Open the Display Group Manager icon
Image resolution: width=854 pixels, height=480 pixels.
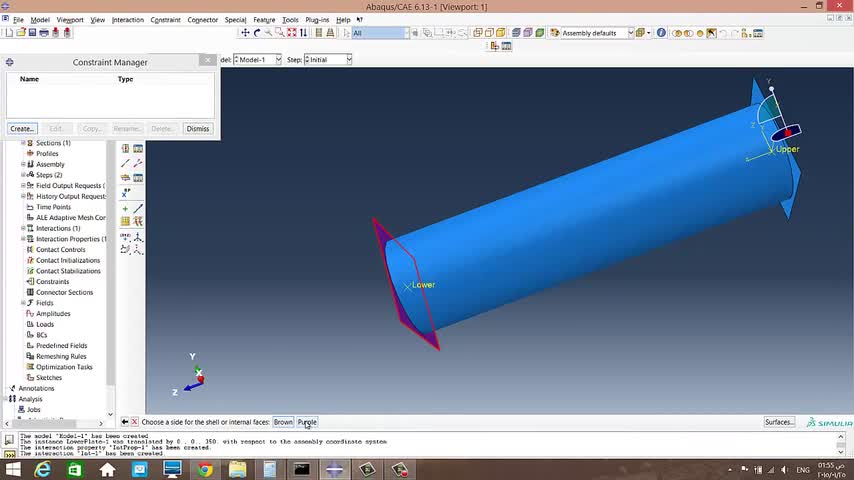758,33
